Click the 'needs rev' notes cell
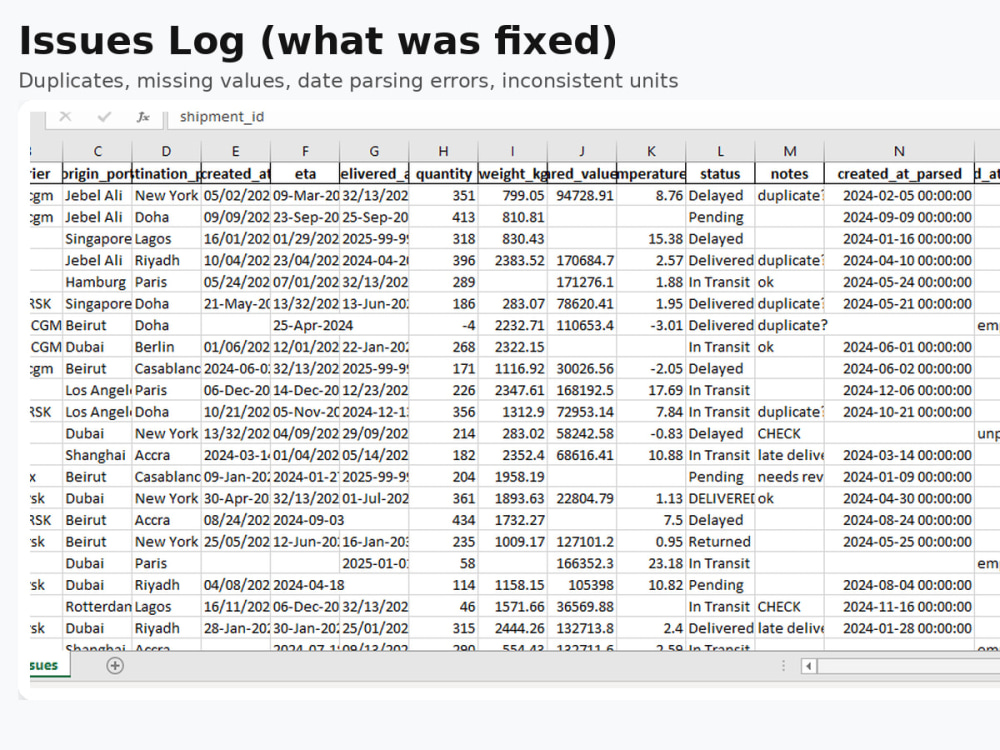 (790, 476)
